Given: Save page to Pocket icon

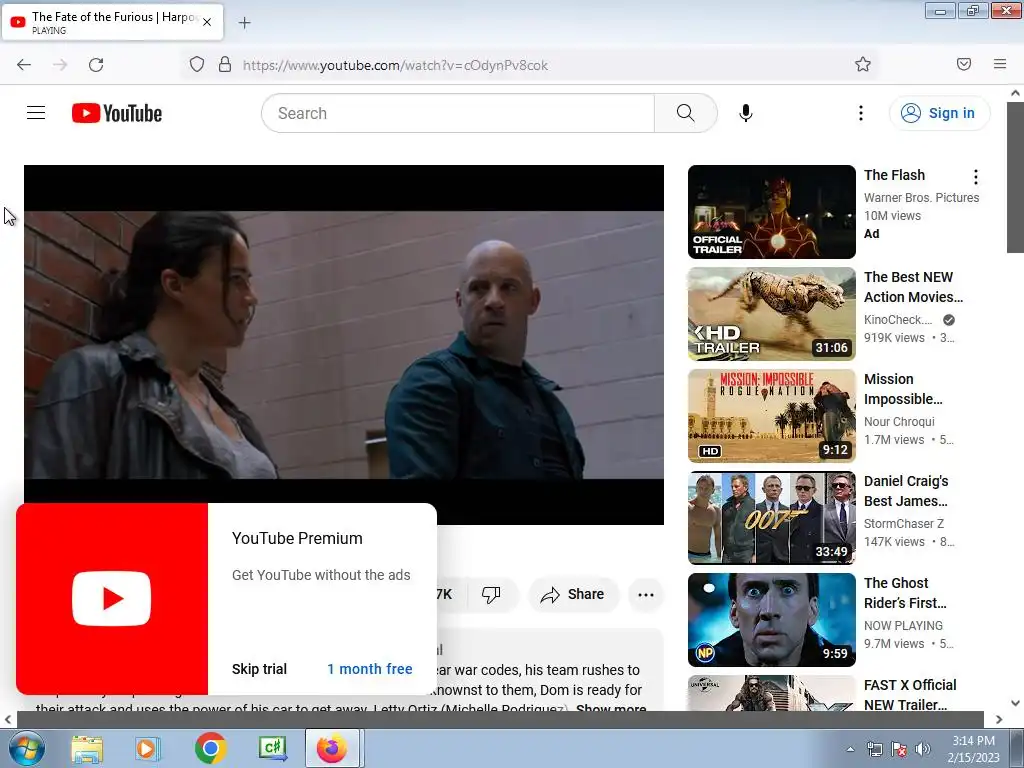Looking at the screenshot, I should coord(964,64).
